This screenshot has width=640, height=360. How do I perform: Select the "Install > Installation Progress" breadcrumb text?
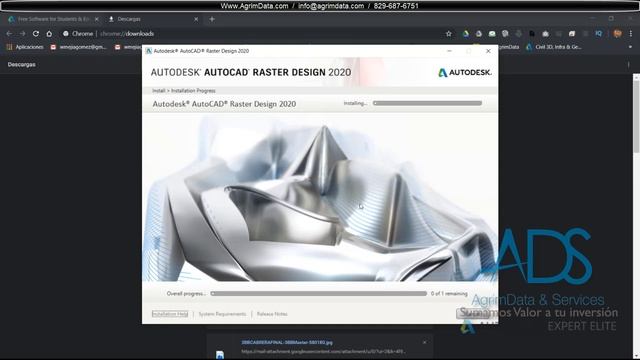point(184,91)
